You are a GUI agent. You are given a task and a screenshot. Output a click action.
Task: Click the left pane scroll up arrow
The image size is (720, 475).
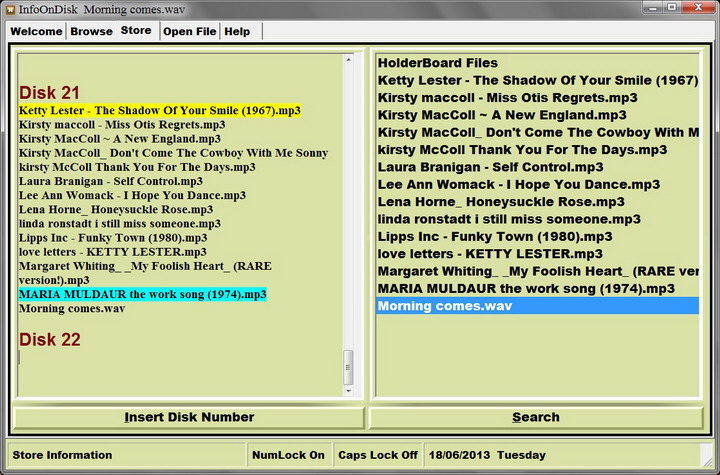(x=349, y=60)
